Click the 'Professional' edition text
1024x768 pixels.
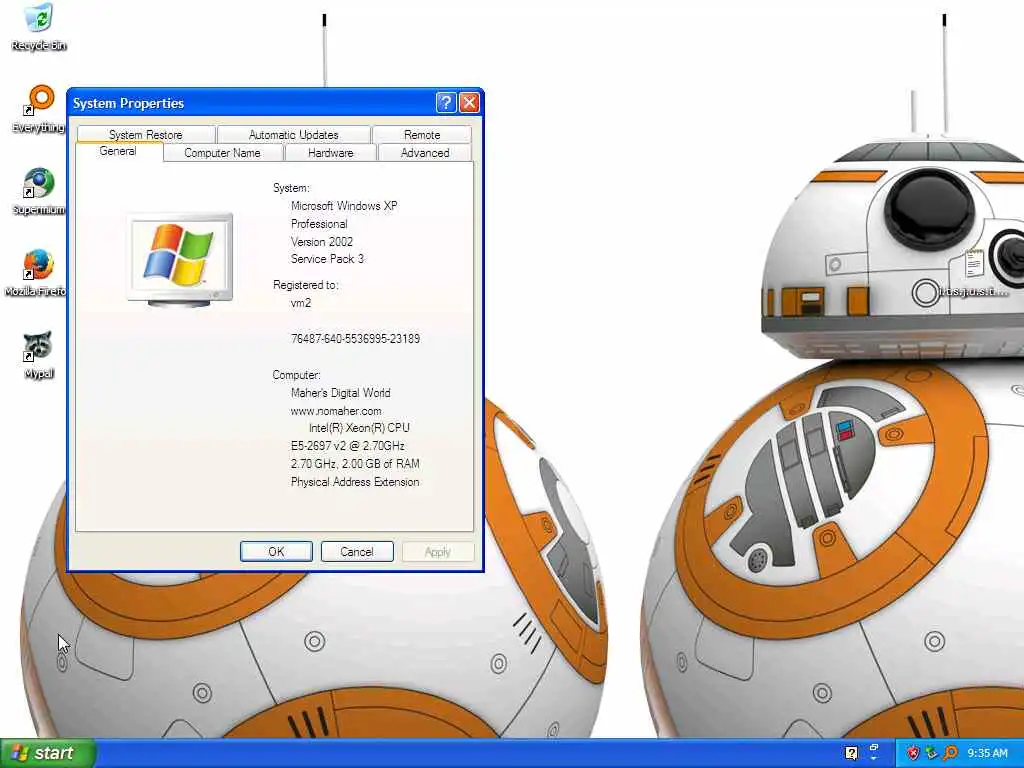pyautogui.click(x=319, y=224)
